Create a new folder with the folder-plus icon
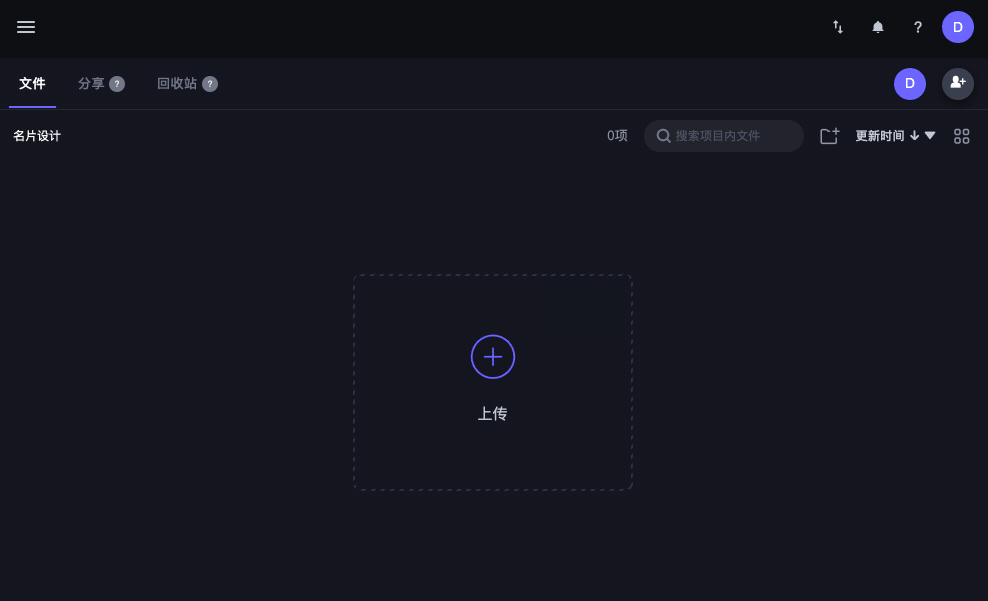The image size is (988, 601). 829,136
